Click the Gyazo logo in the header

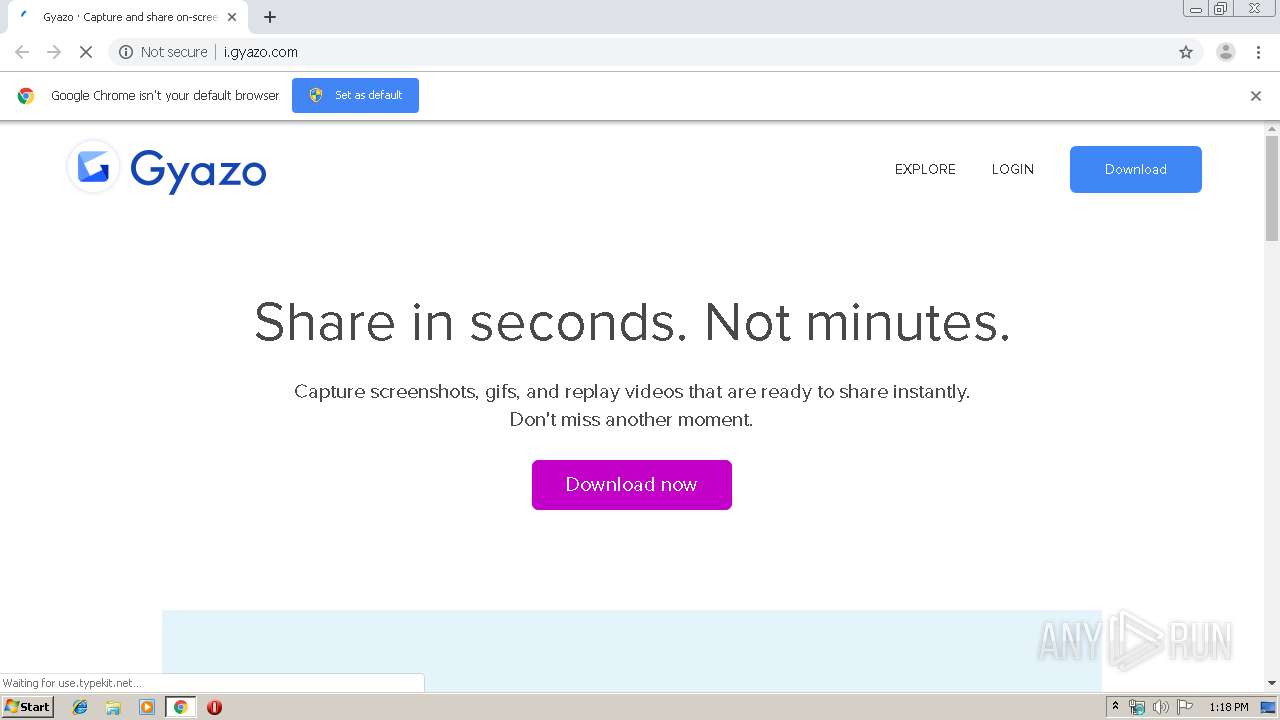pos(166,168)
